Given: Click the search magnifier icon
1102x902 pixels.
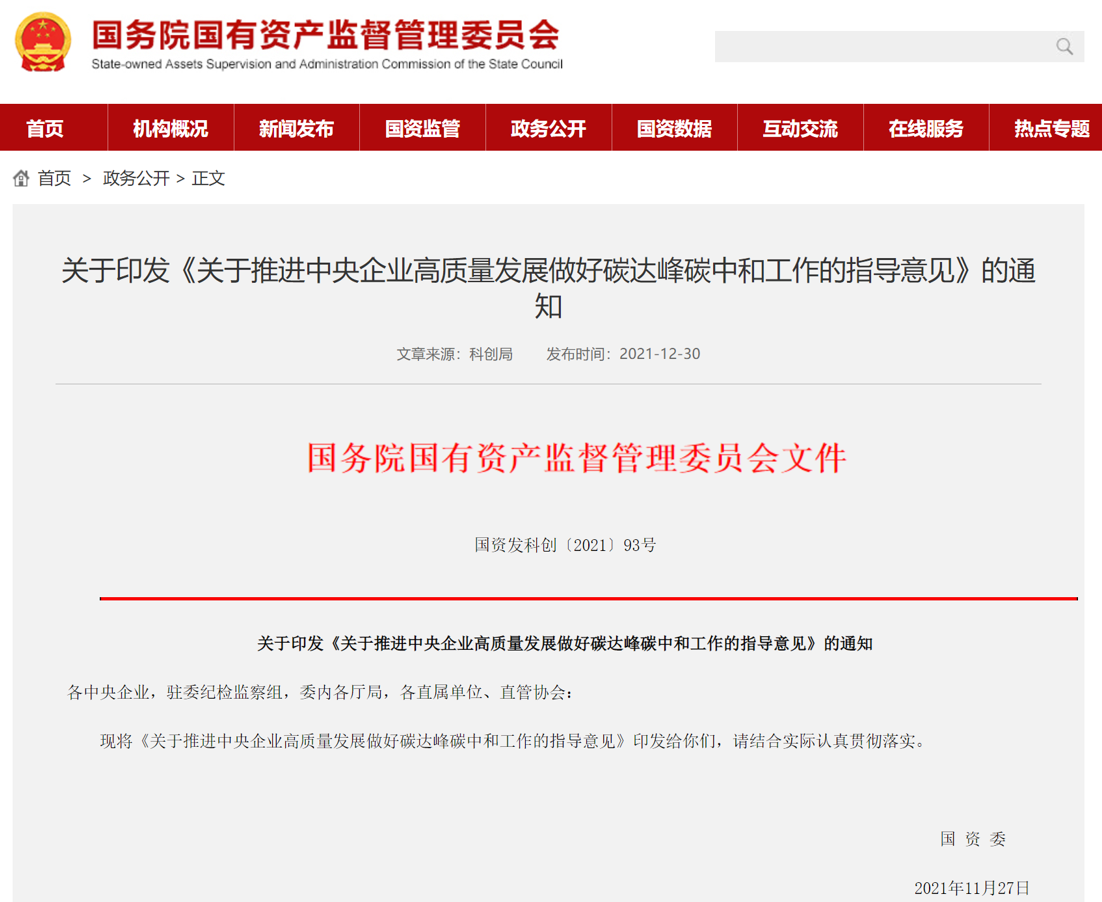Looking at the screenshot, I should (1064, 46).
